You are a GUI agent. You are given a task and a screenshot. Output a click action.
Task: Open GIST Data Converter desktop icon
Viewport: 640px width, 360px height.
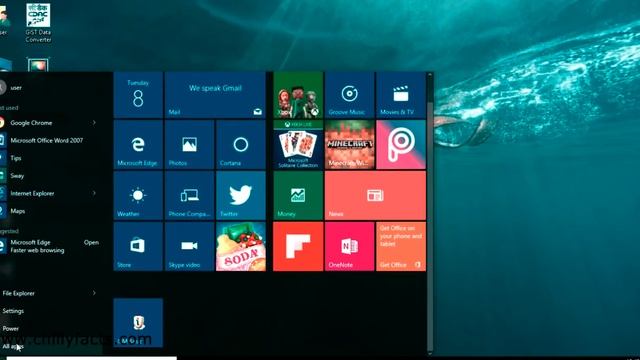pos(38,22)
